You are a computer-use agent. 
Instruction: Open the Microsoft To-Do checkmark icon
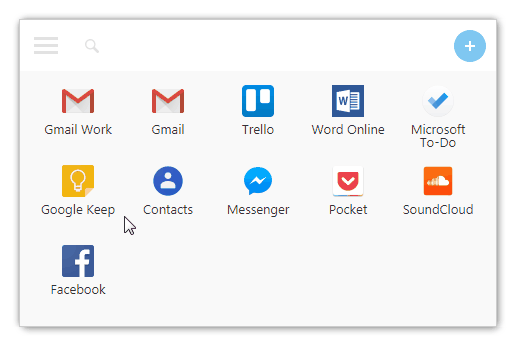tap(438, 101)
